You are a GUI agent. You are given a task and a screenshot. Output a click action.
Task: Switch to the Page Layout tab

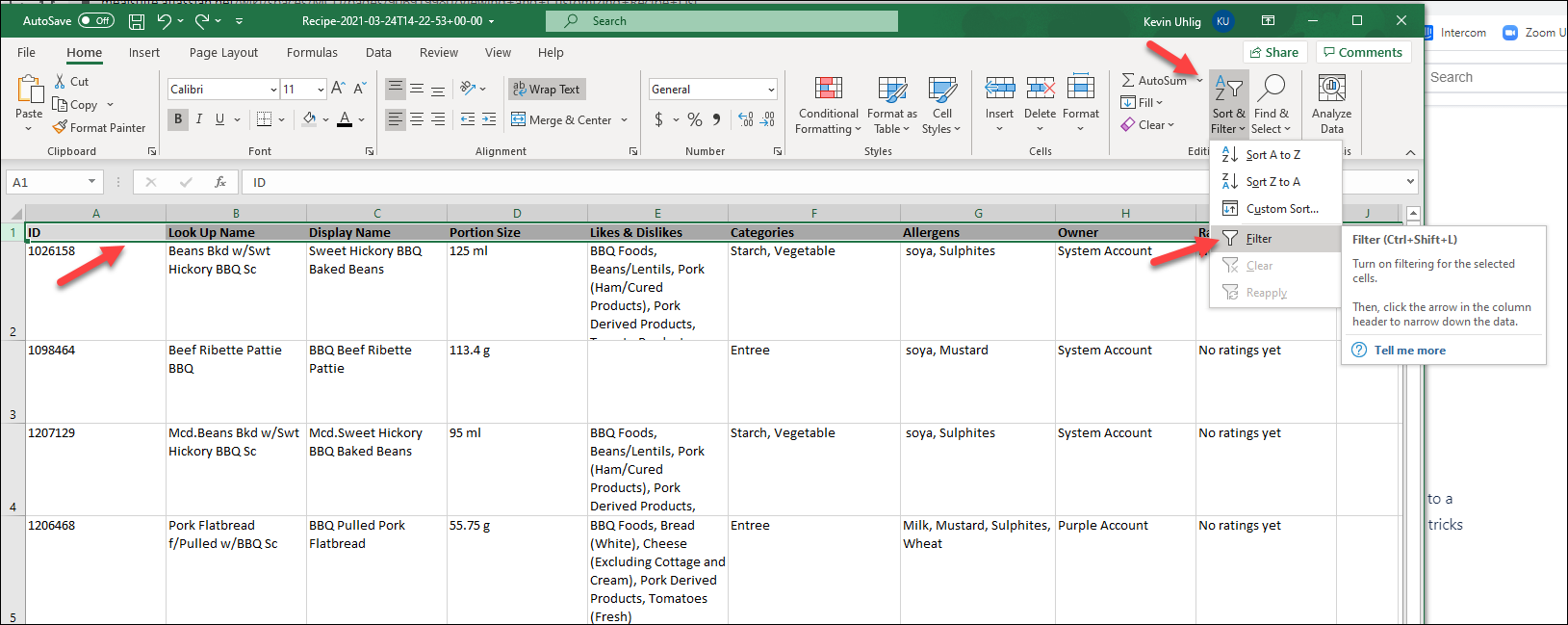click(x=223, y=53)
